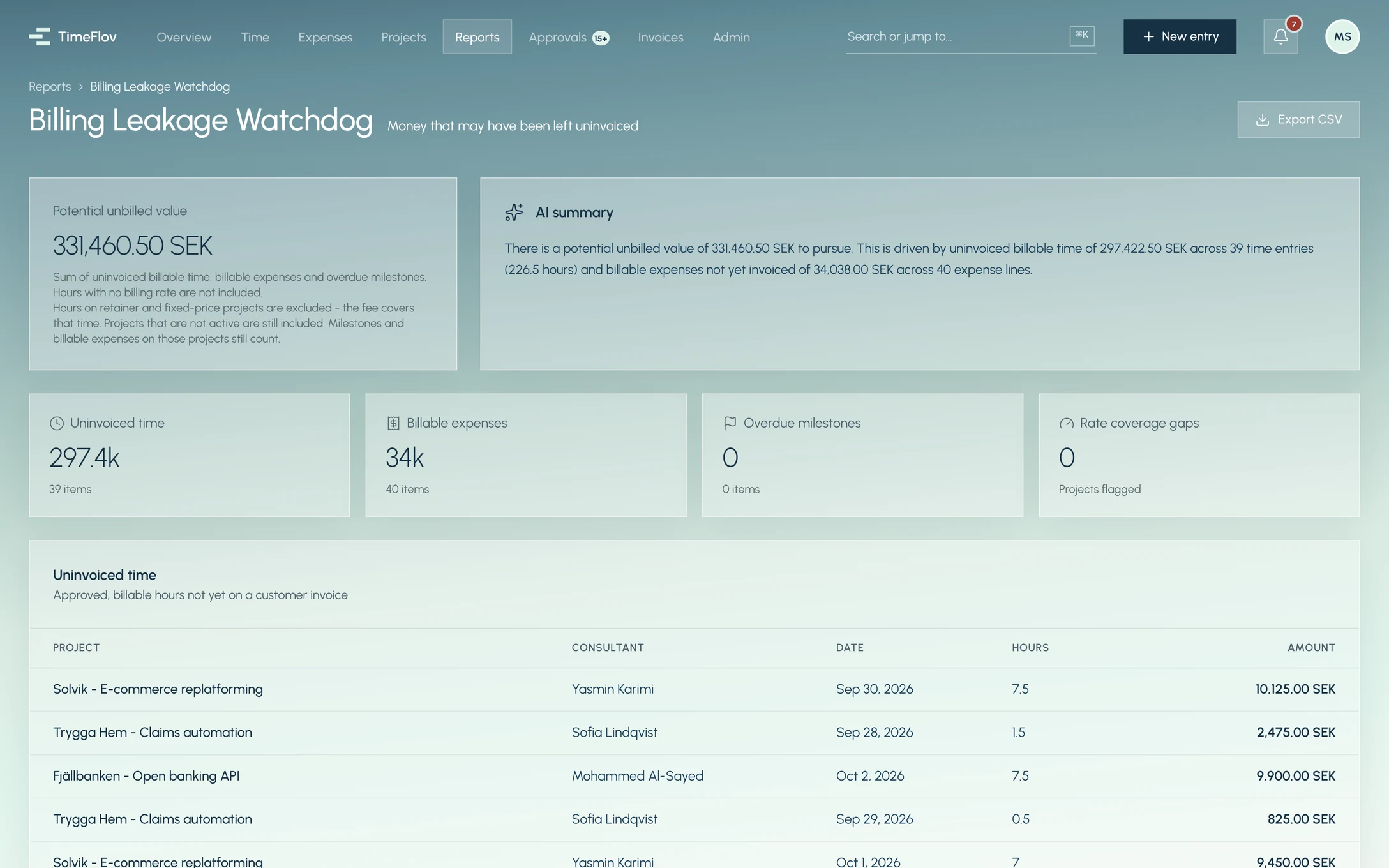Click the 15+ badge next to Approvals

(x=601, y=38)
